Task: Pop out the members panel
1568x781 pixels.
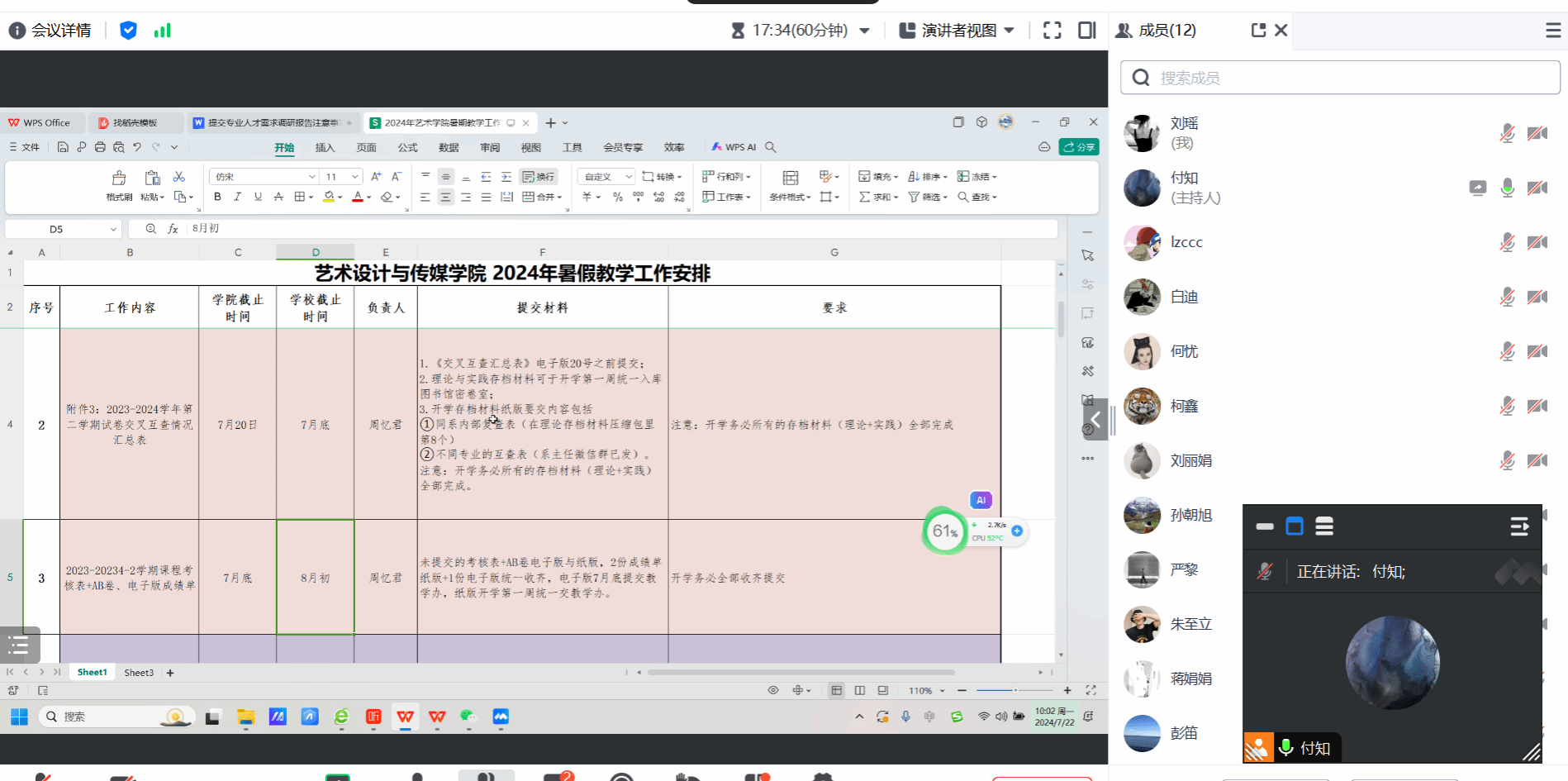Action: [1258, 31]
